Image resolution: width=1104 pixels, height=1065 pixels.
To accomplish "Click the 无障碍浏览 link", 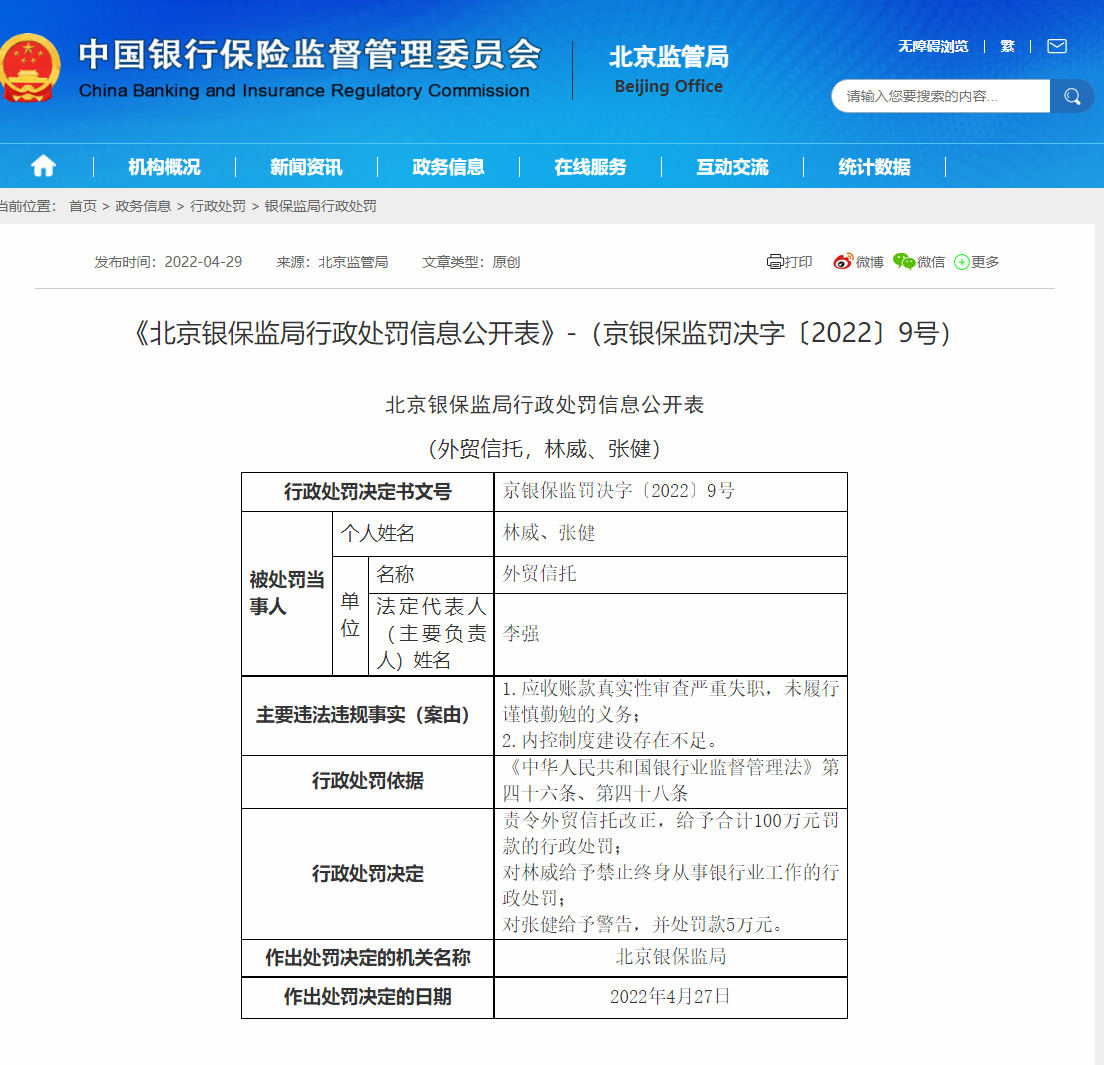I will (933, 46).
